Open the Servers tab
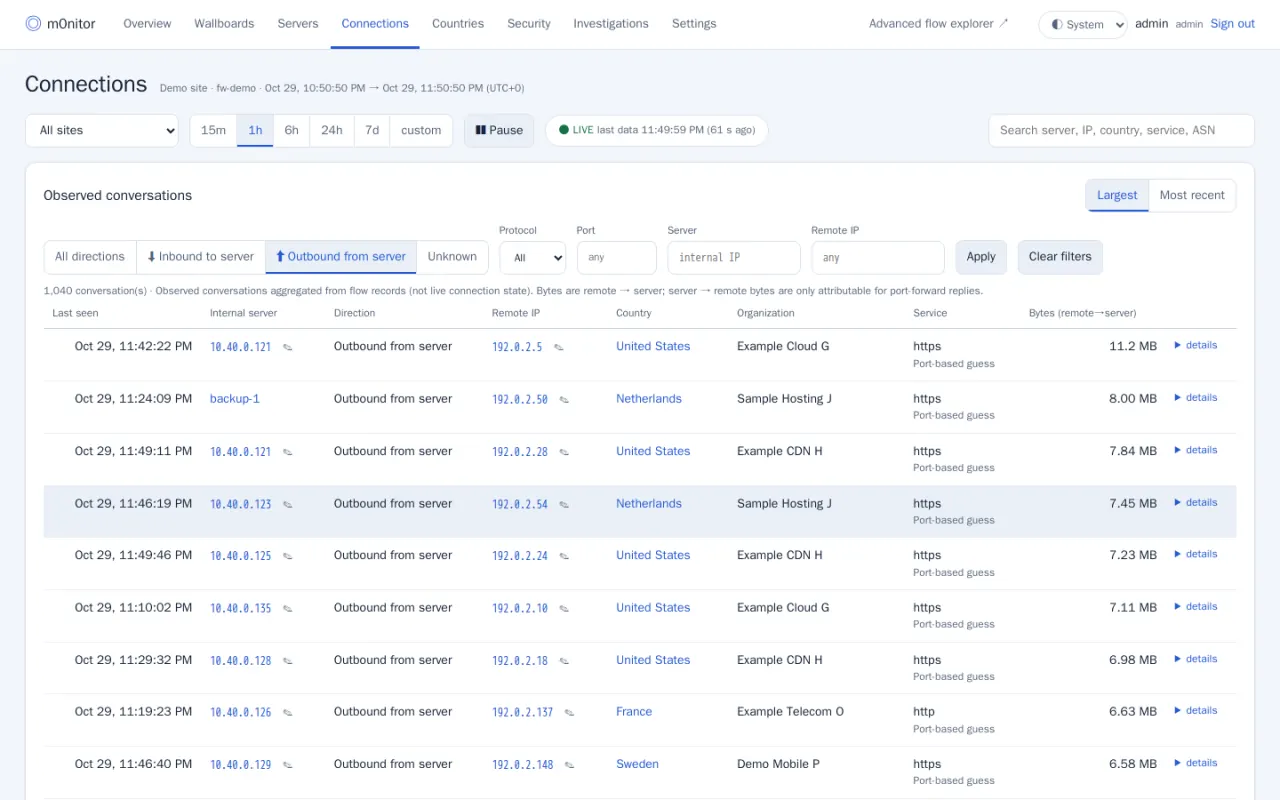This screenshot has height=800, width=1280. (298, 24)
